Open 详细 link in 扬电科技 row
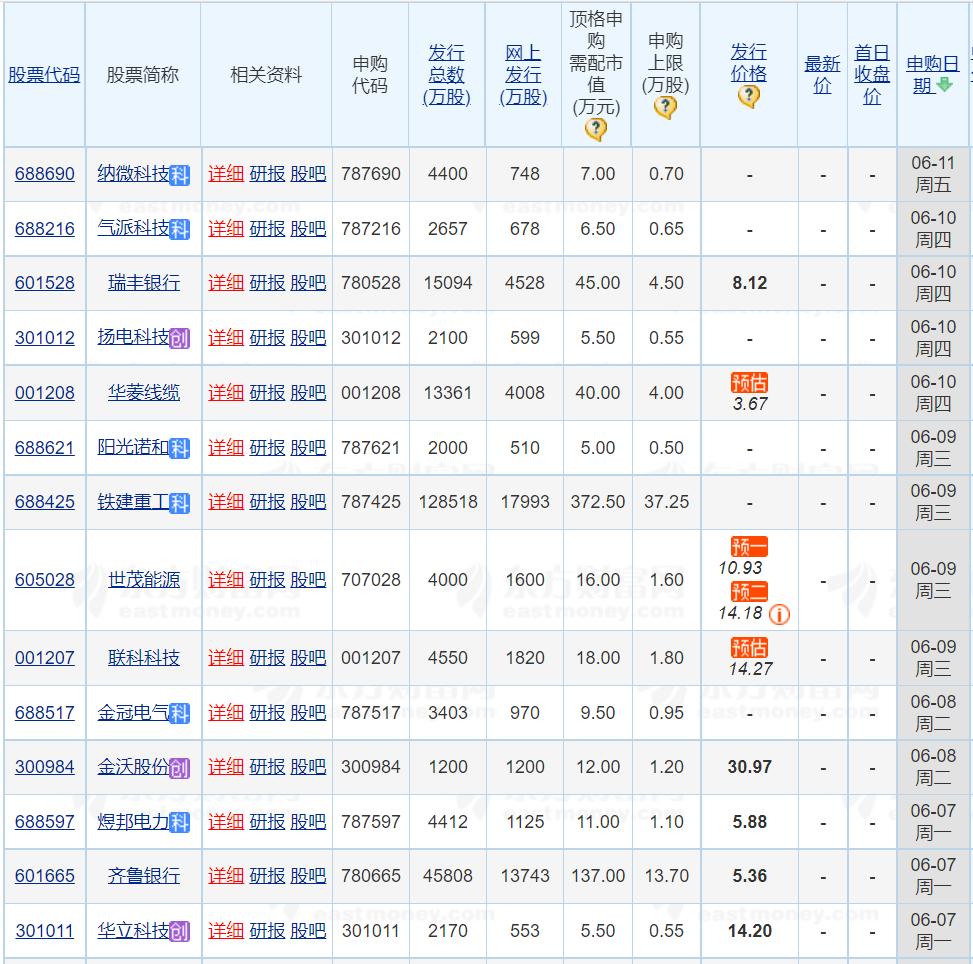Viewport: 973px width, 964px height. (226, 338)
